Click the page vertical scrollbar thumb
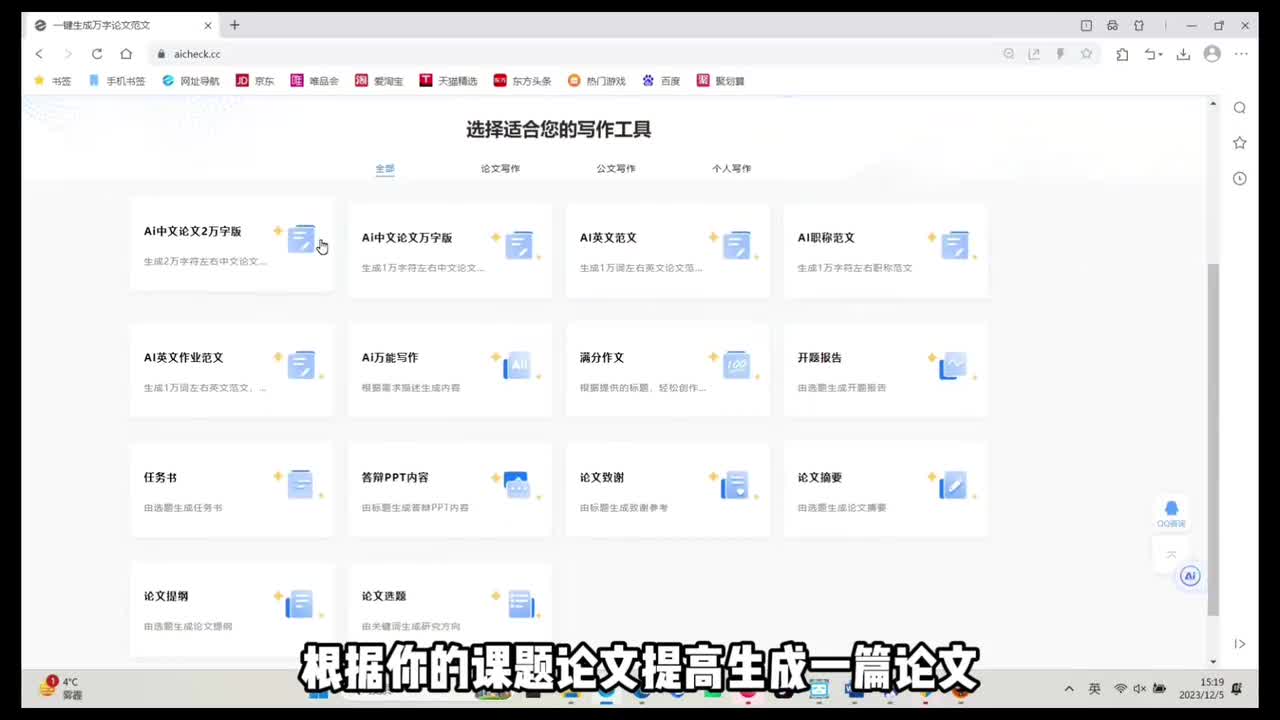The width and height of the screenshot is (1280, 720). pyautogui.click(x=1213, y=440)
